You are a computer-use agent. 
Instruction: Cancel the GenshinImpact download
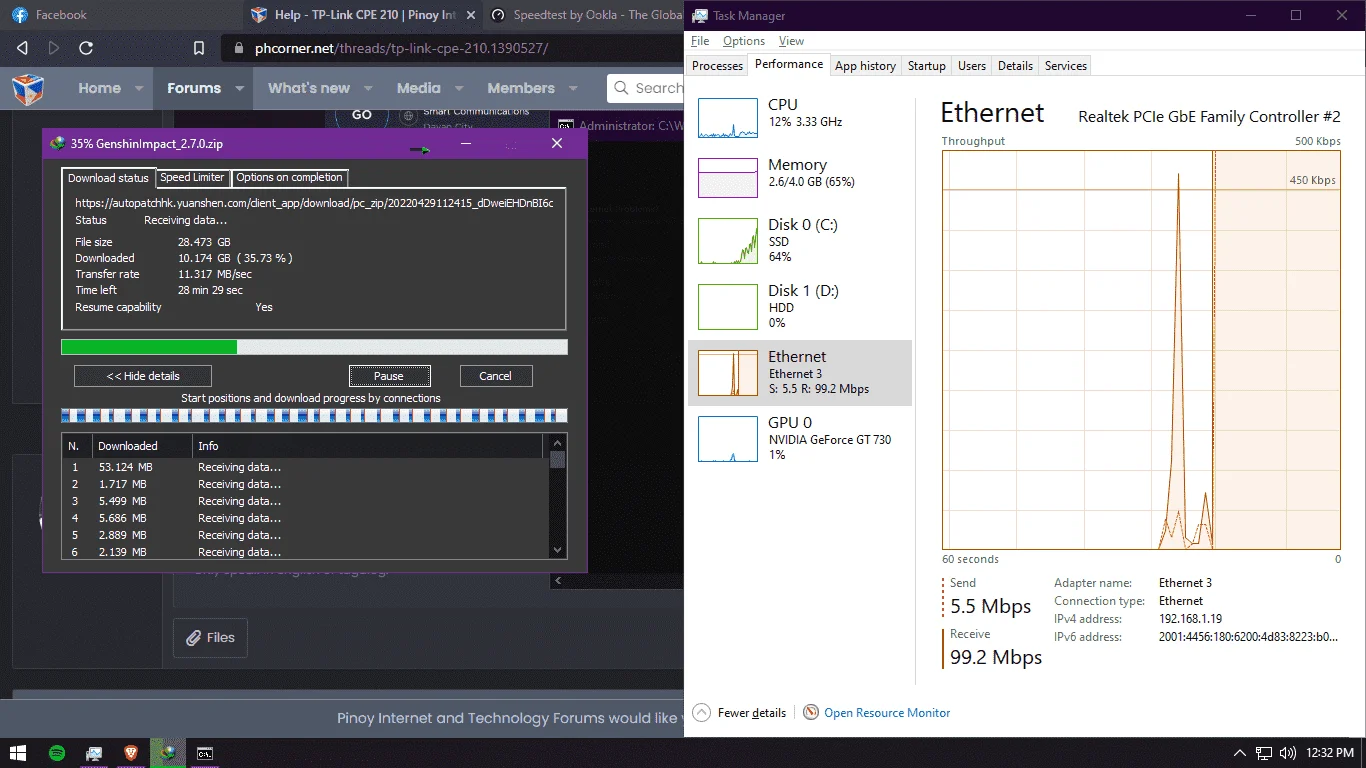click(x=496, y=376)
